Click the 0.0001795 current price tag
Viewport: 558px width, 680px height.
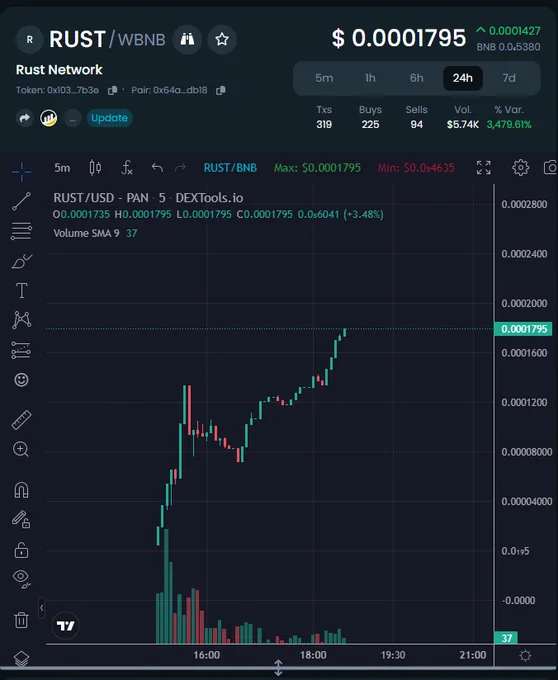[523, 329]
